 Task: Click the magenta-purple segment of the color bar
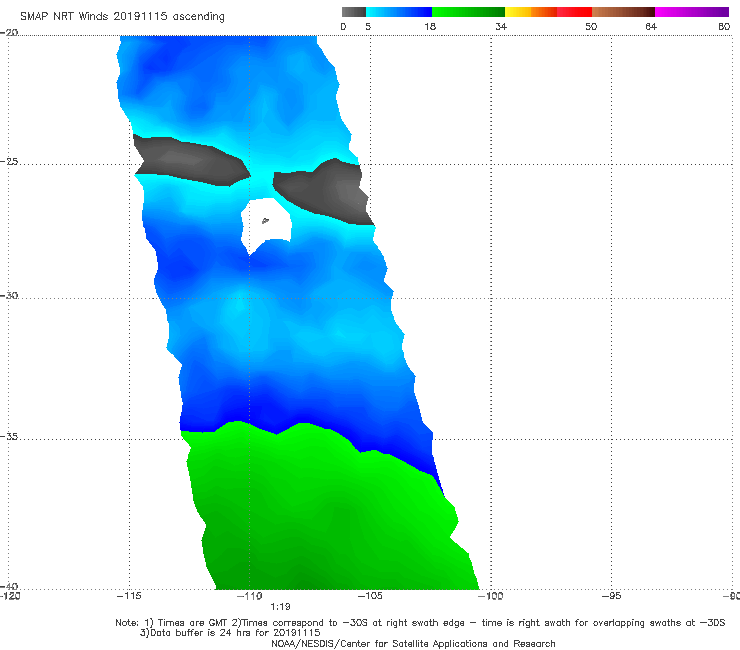692,12
